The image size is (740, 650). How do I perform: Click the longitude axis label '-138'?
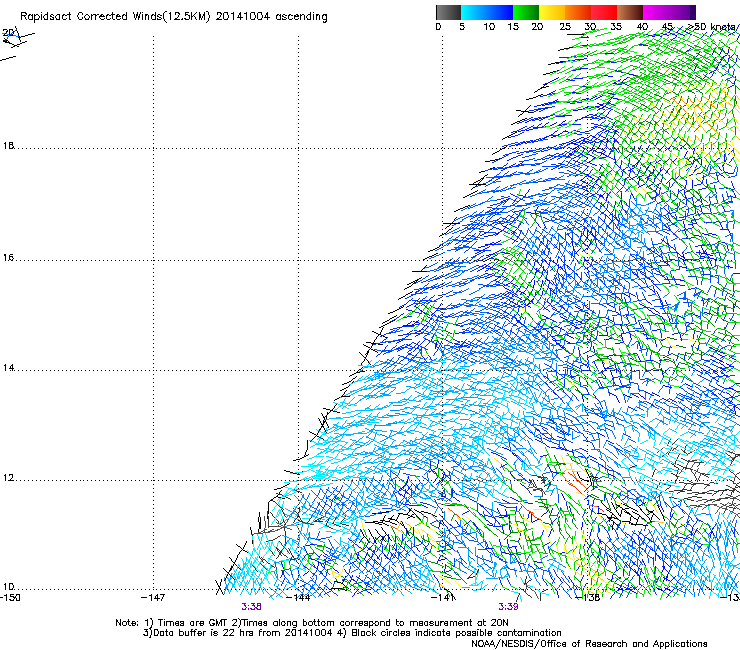click(588, 598)
